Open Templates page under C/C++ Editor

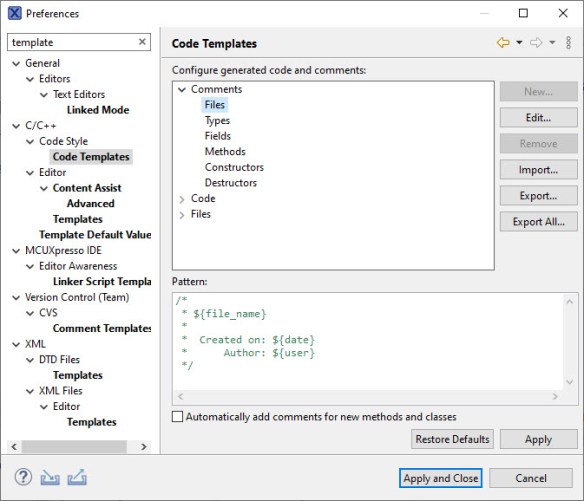[x=77, y=219]
